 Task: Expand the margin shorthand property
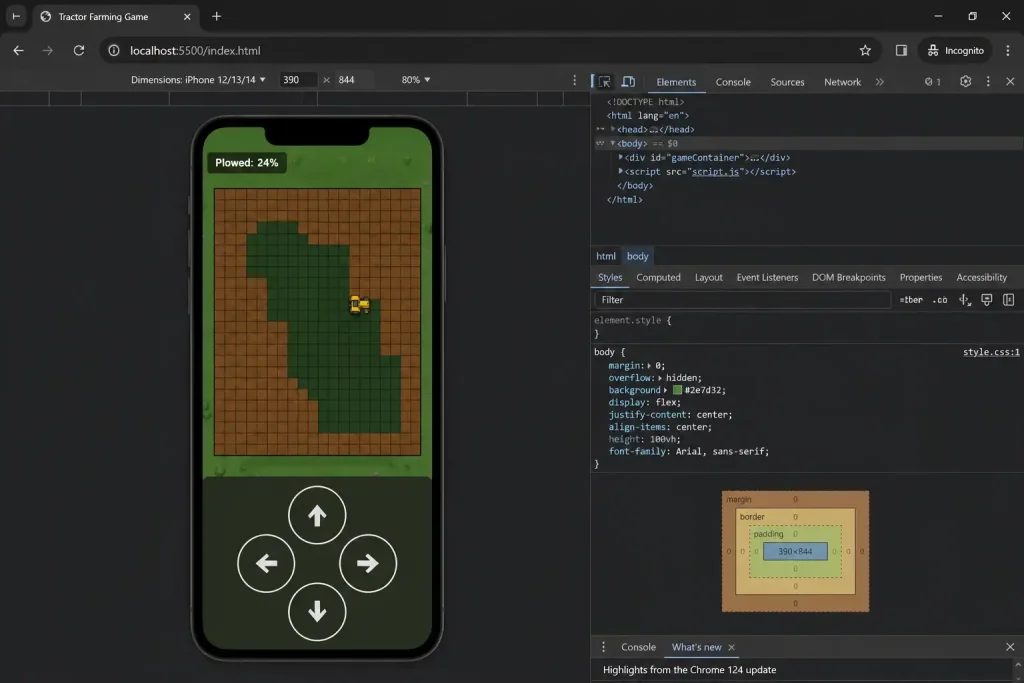[649, 366]
